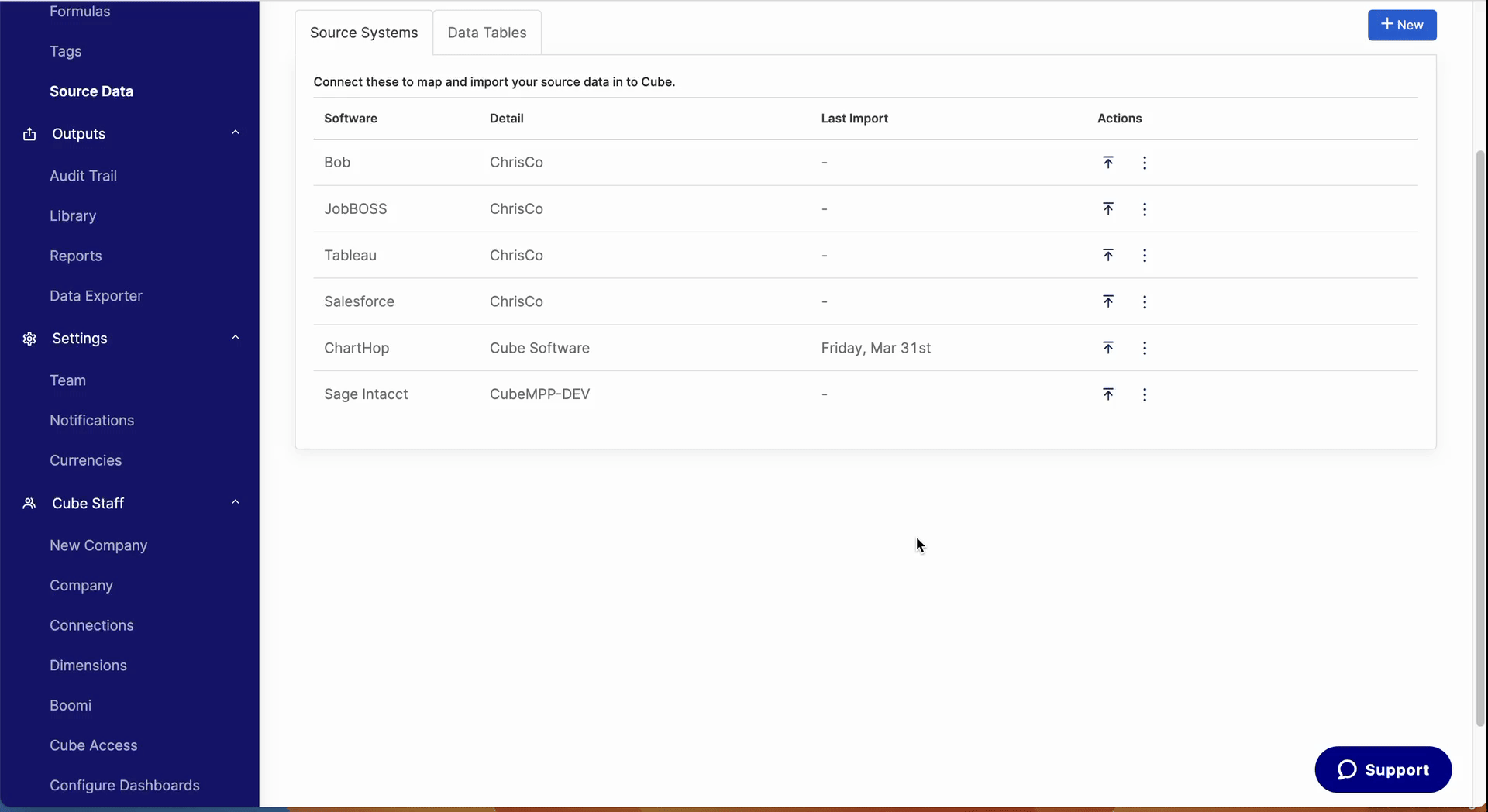Screen dimensions: 1488x812
Task: Click the ChartHop software cell
Action: (x=356, y=348)
